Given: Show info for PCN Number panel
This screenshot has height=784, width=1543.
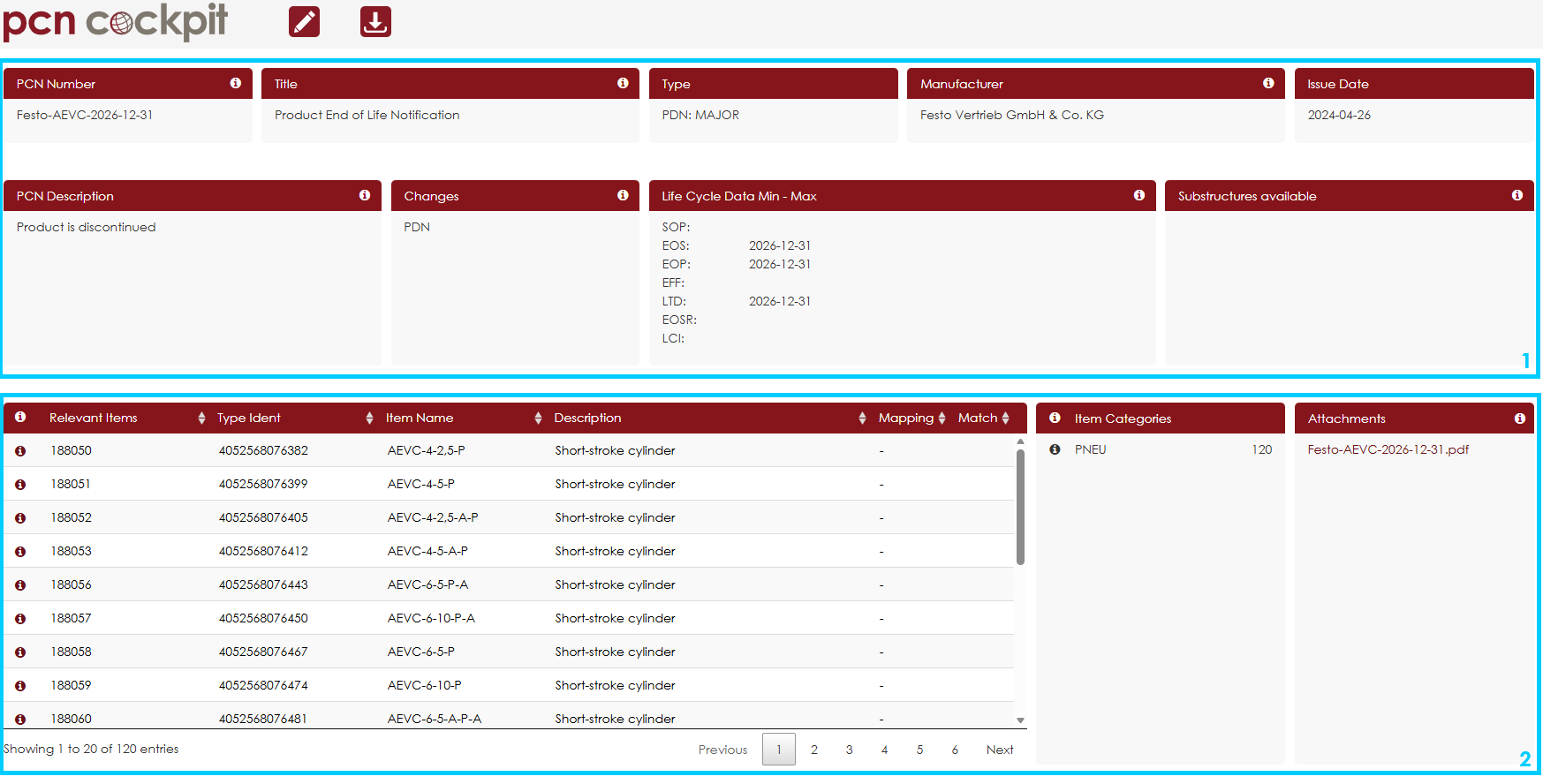Looking at the screenshot, I should 236,83.
